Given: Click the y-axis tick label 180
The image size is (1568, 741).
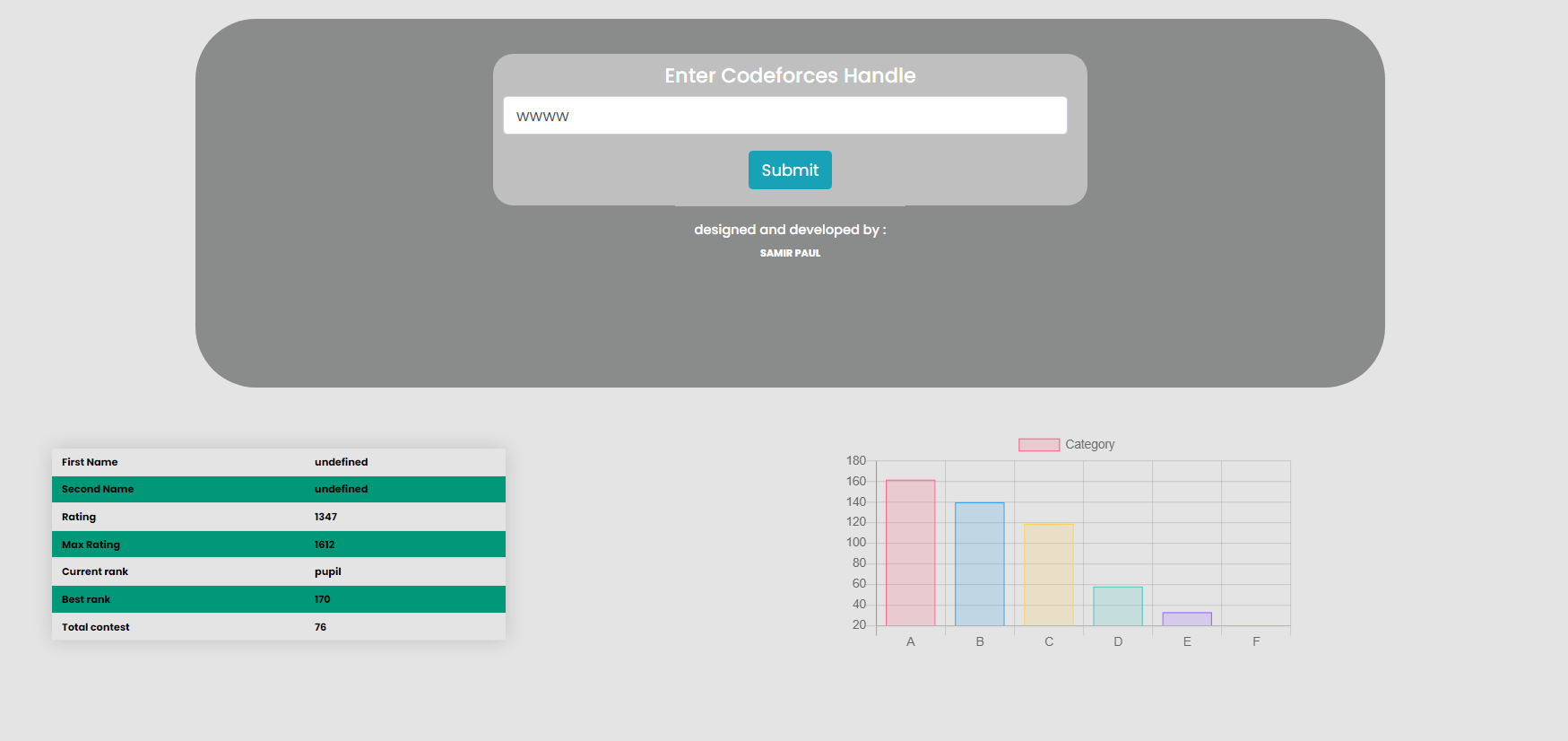Looking at the screenshot, I should 856,460.
